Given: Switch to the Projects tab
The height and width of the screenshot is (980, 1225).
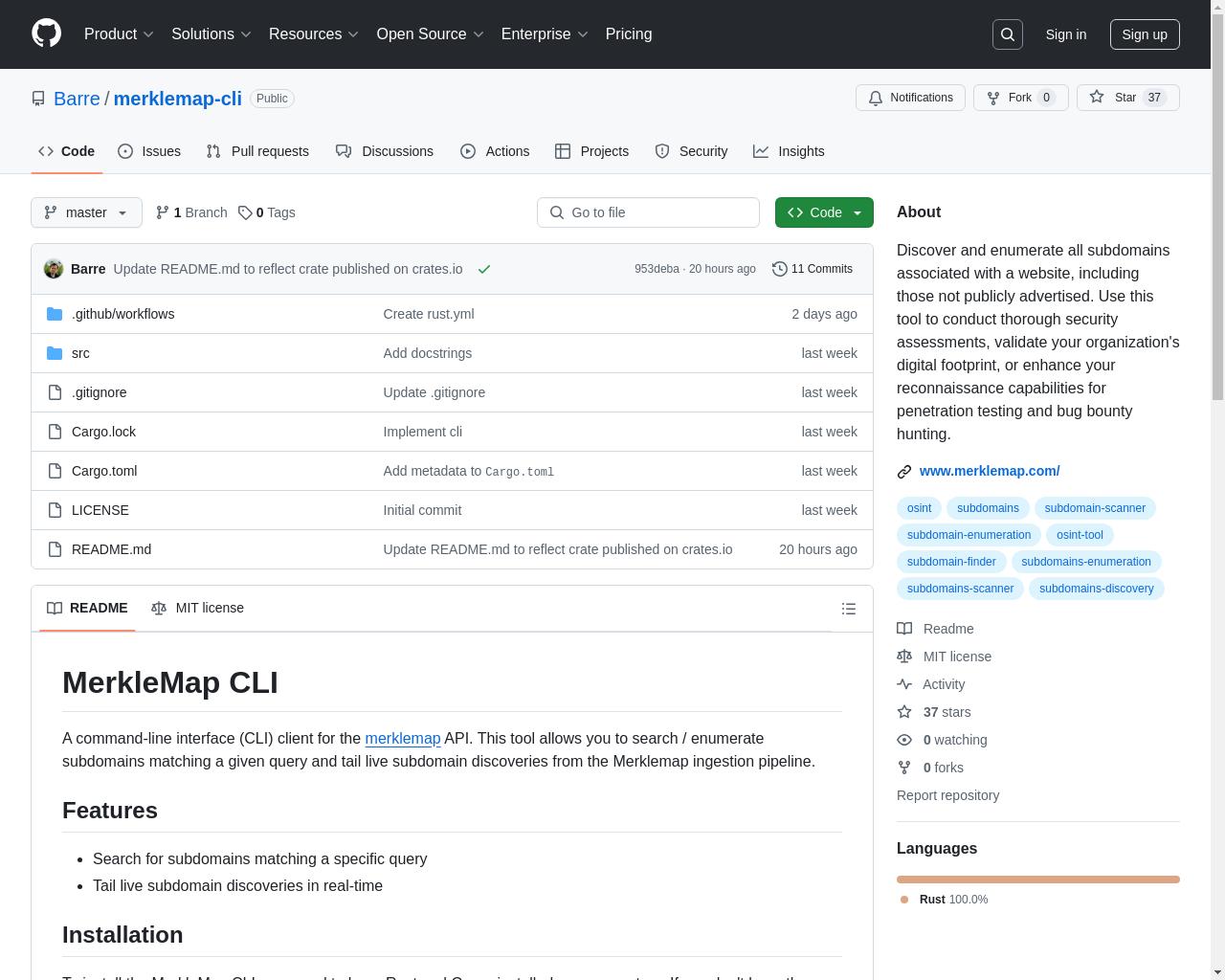Looking at the screenshot, I should (x=592, y=151).
